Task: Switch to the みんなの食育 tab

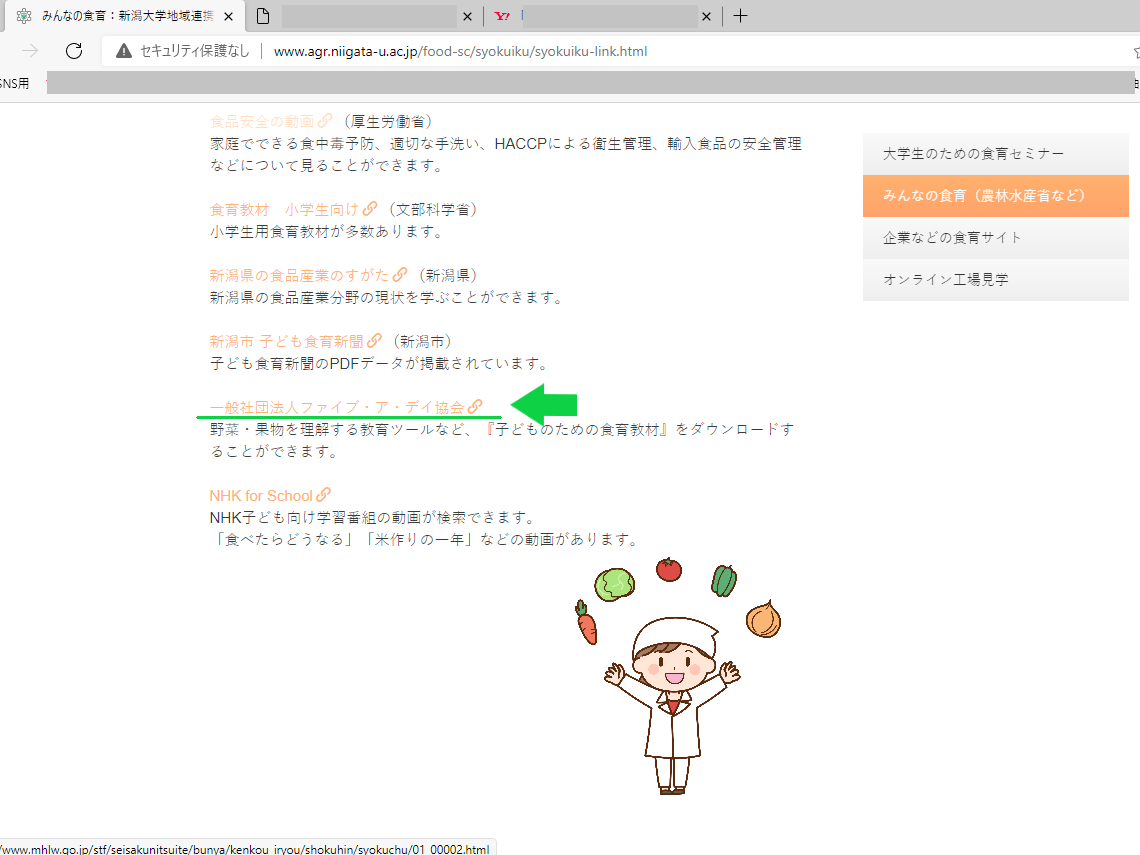Action: [x=125, y=16]
